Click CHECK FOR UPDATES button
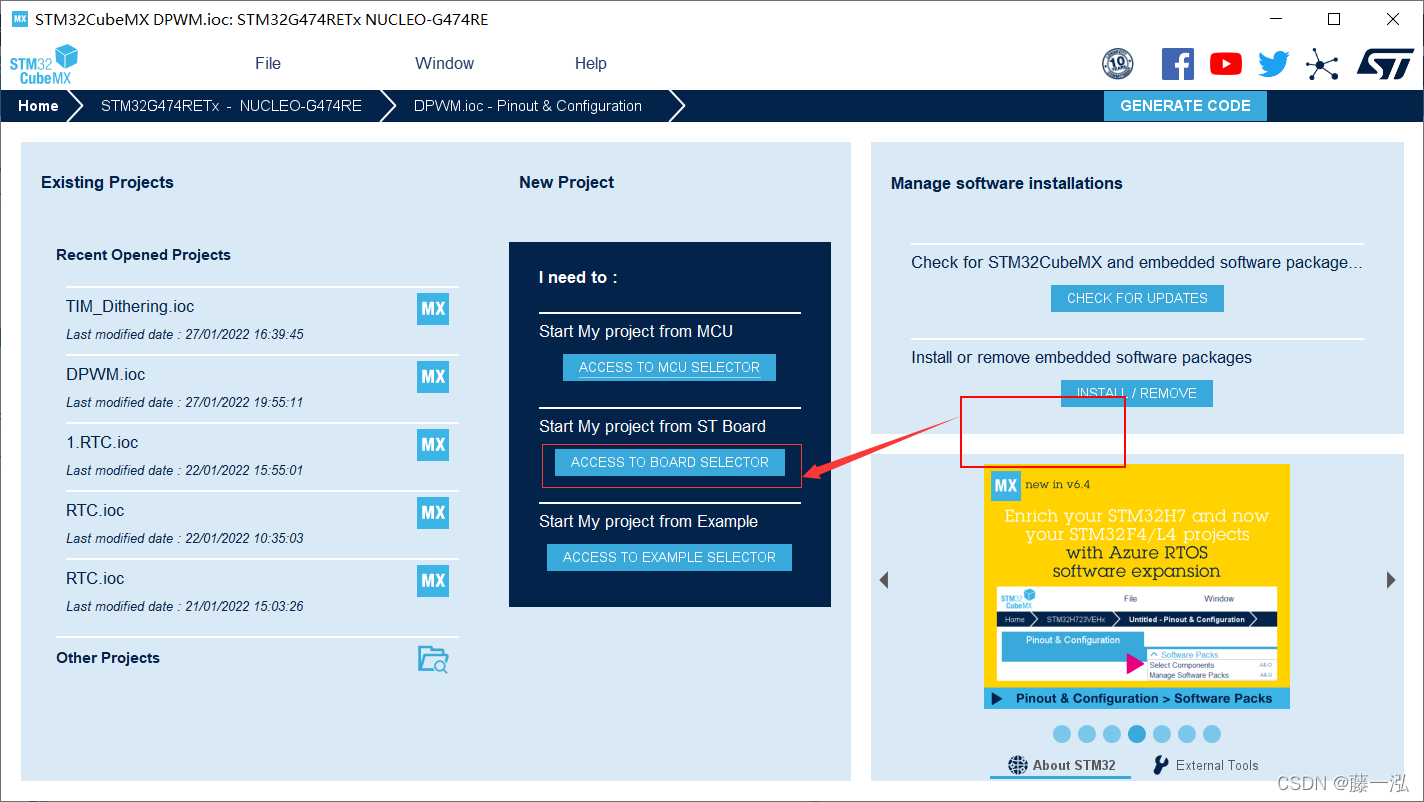 pos(1137,298)
